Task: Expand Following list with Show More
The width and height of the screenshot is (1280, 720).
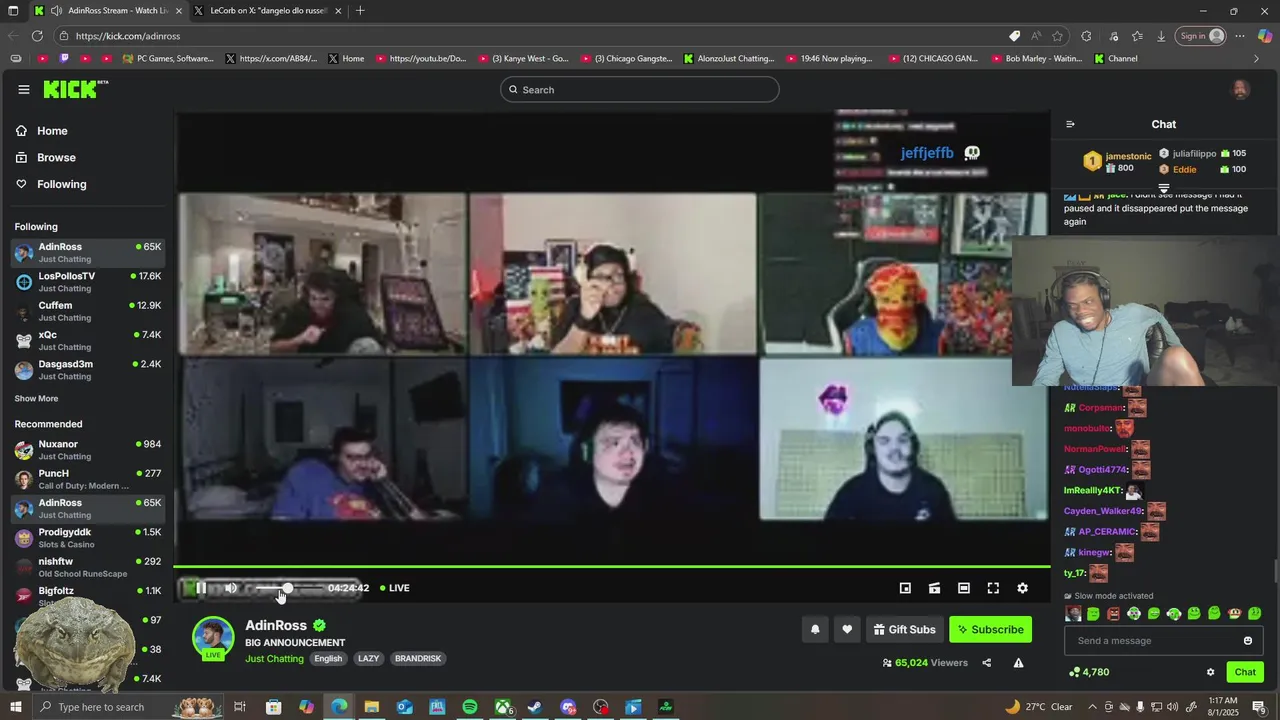Action: [x=36, y=398]
